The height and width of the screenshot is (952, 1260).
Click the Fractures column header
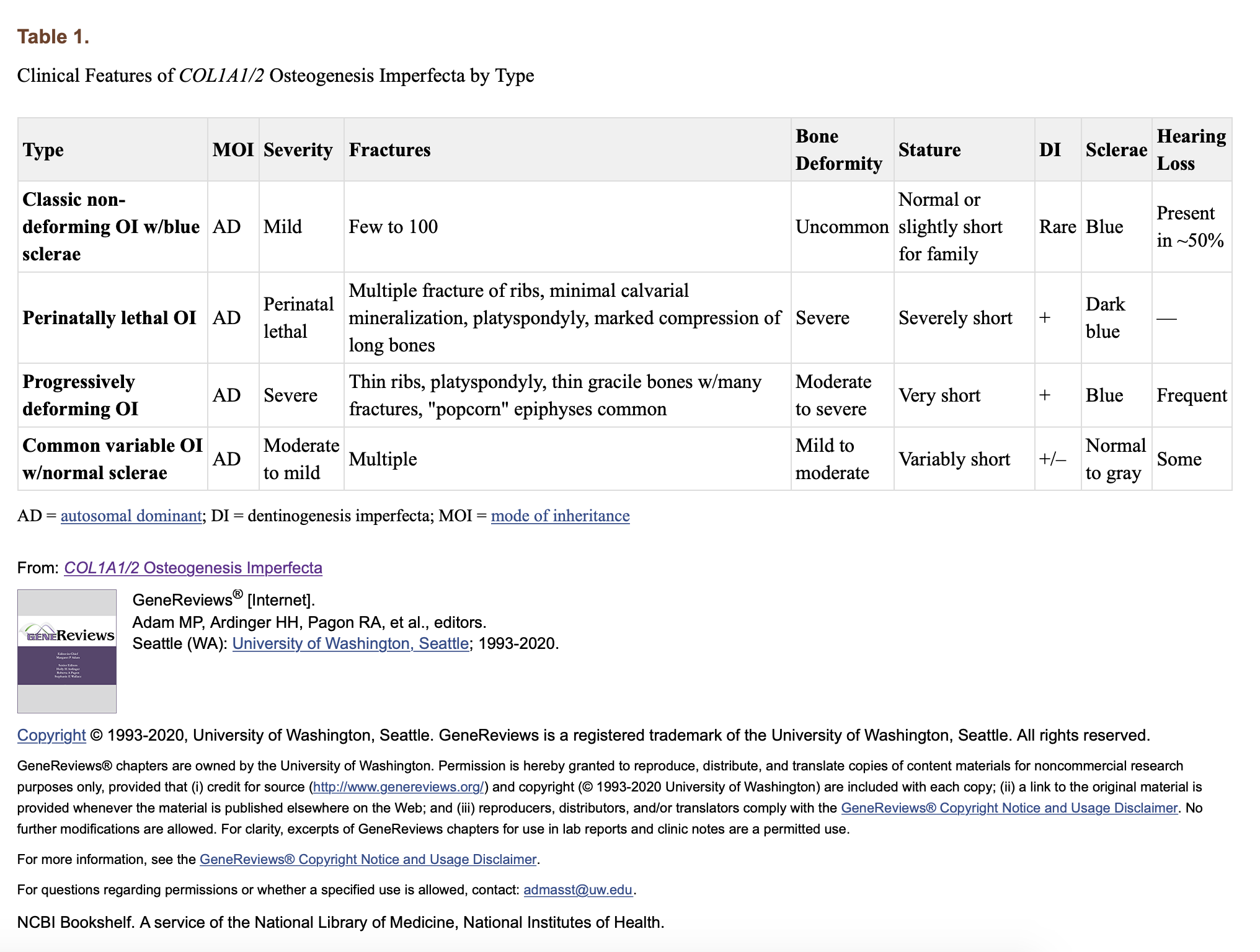pos(389,150)
